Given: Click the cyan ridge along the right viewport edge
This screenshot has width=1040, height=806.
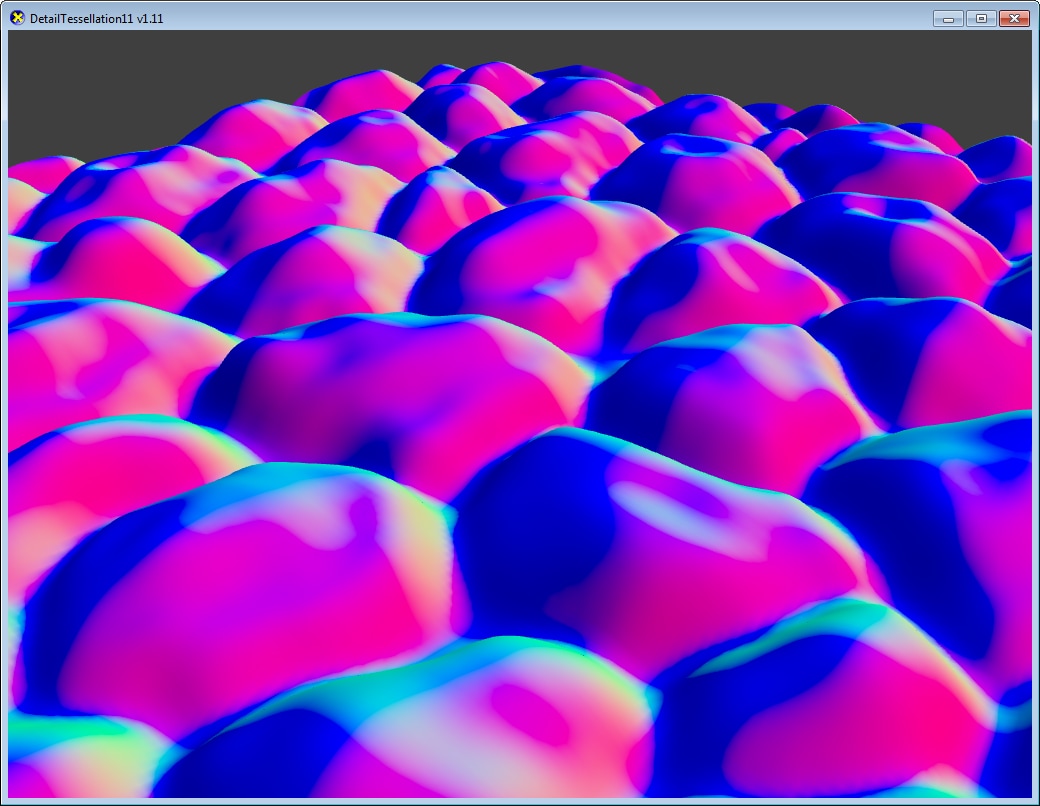Looking at the screenshot, I should click(1010, 425).
